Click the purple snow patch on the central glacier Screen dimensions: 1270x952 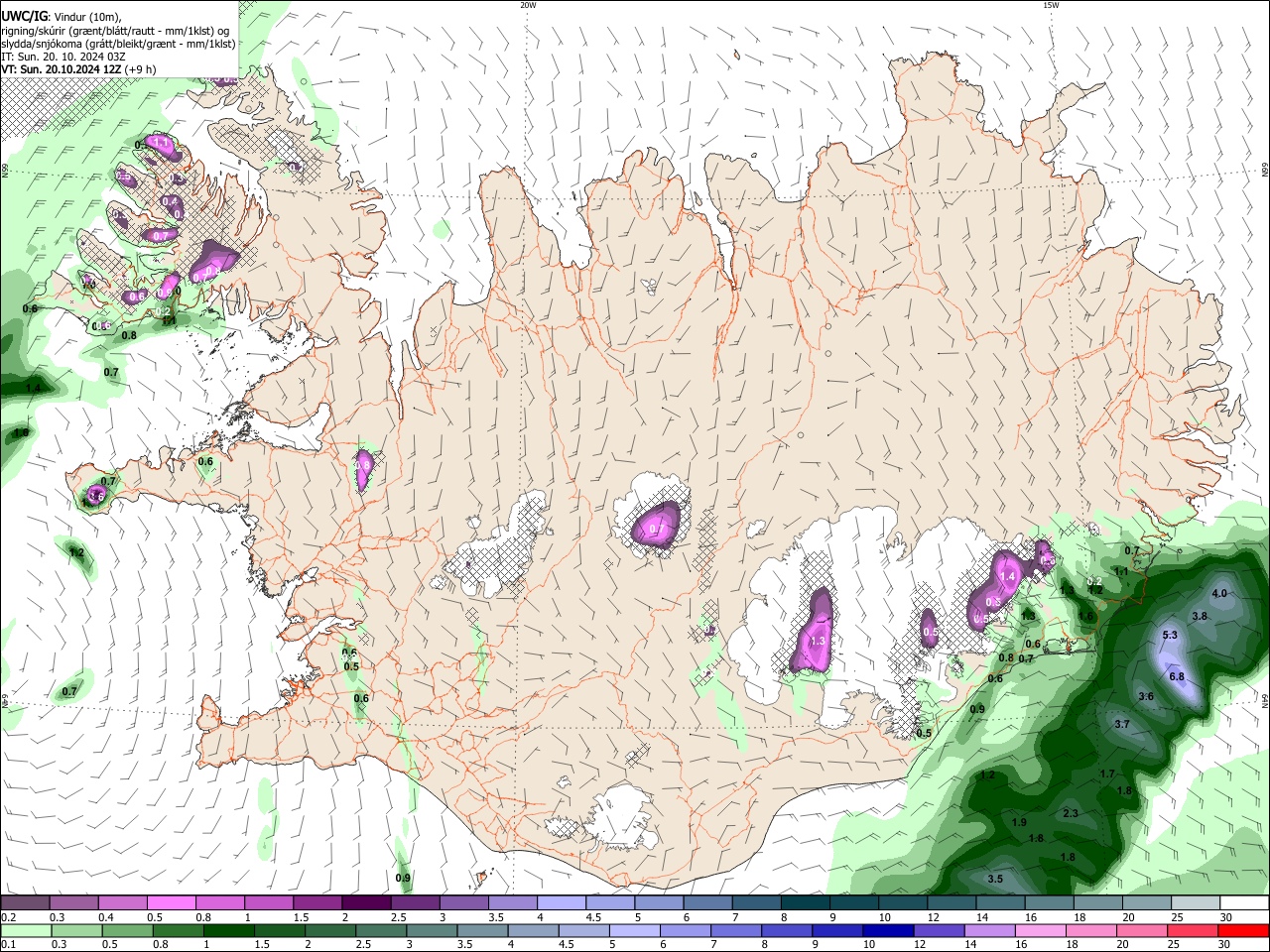pos(658,526)
